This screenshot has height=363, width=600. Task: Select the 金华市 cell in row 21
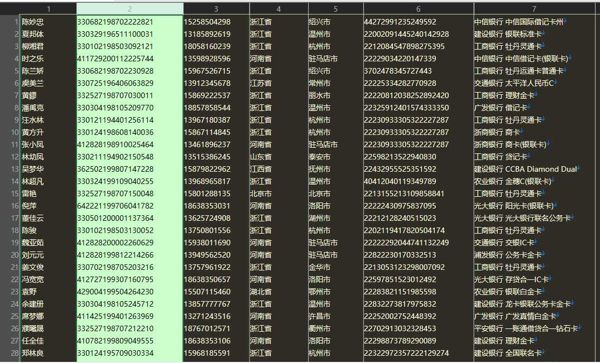click(336, 267)
